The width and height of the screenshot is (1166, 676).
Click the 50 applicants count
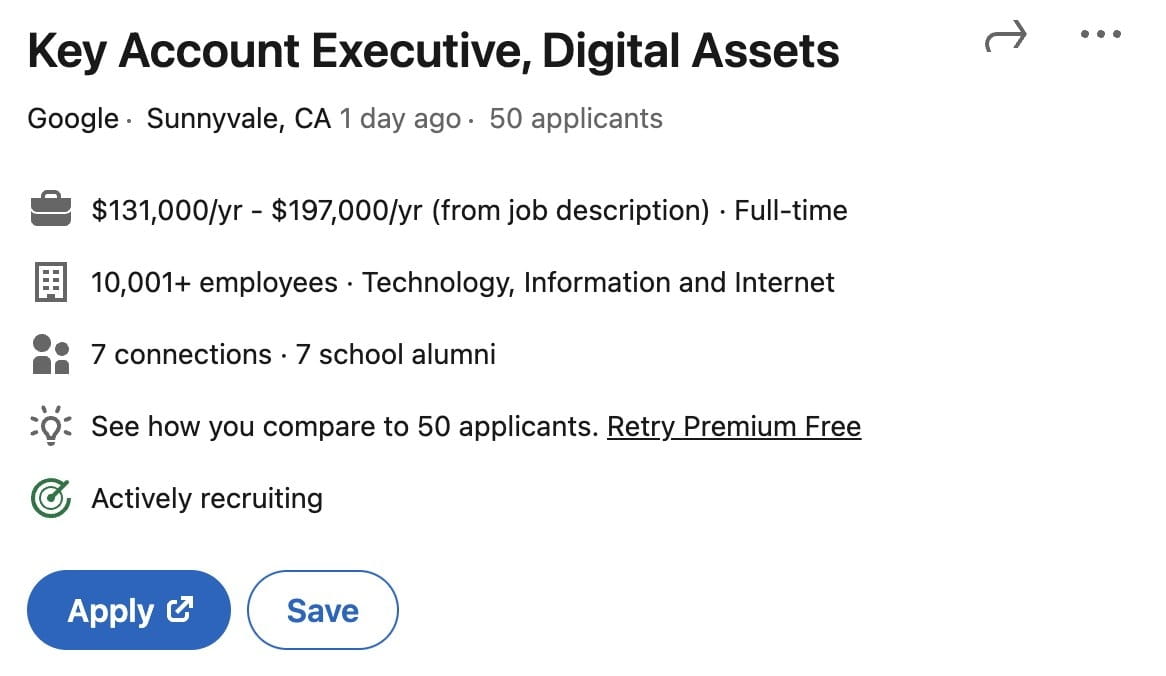pyautogui.click(x=576, y=119)
